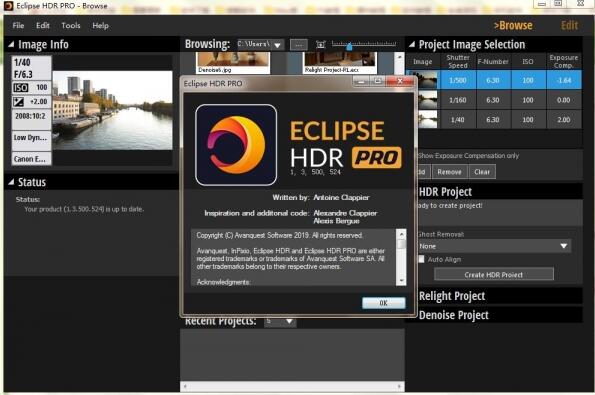Select the Denoise6.jpg thumbnail
The height and width of the screenshot is (395, 595).
233,63
